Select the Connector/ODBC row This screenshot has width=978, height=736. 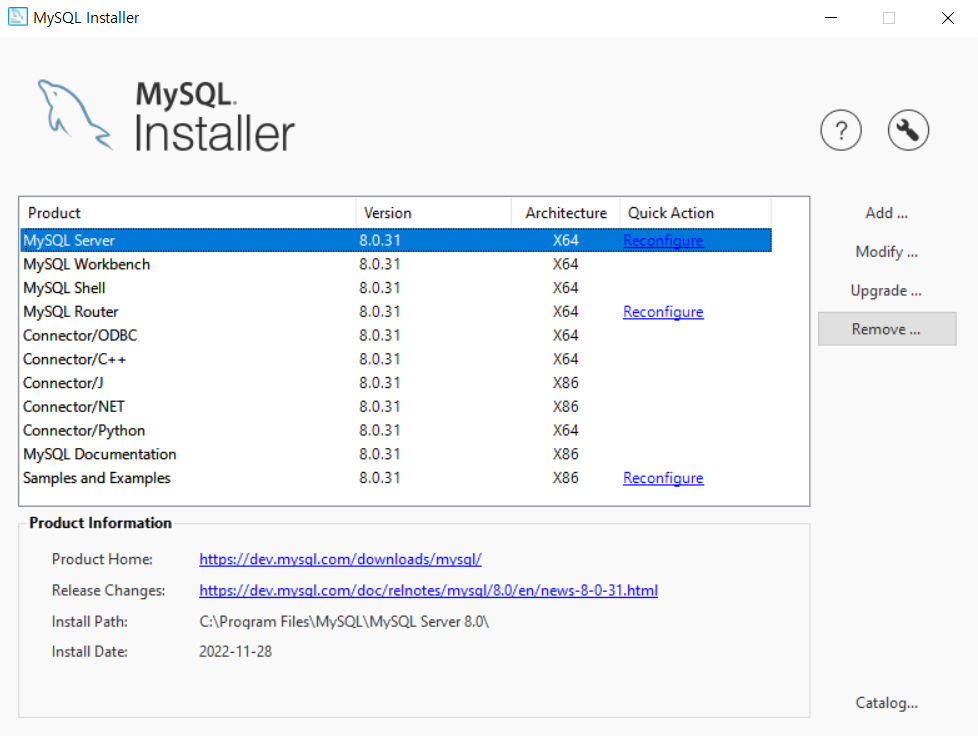(397, 336)
